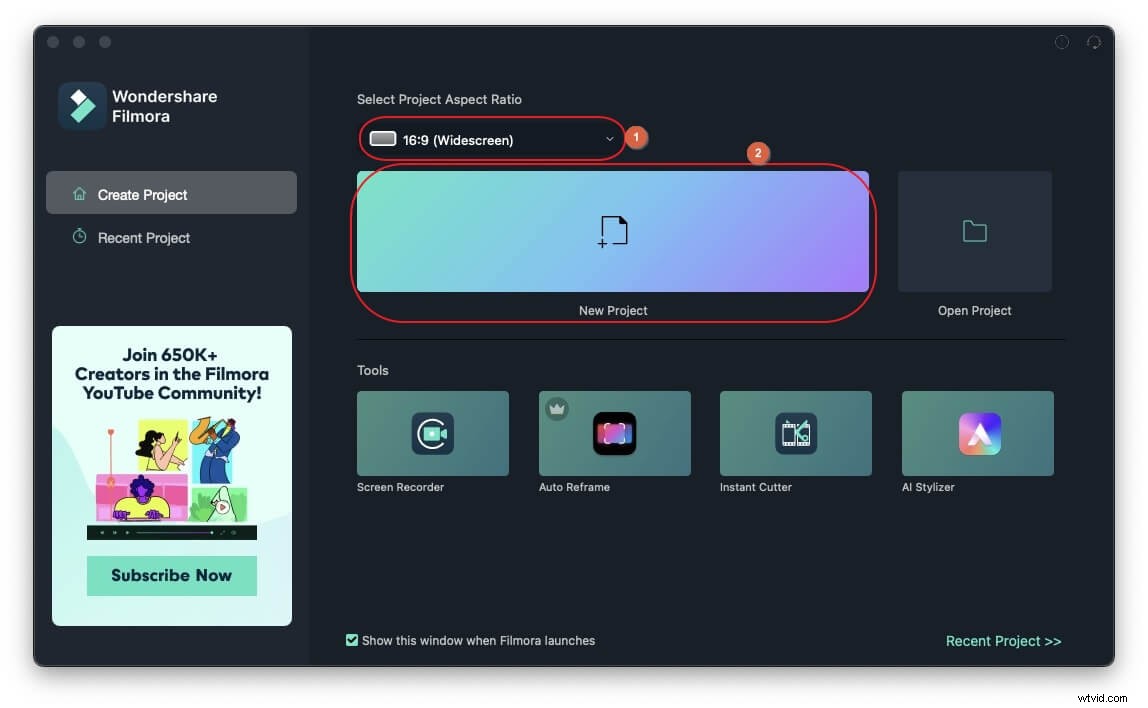
Task: Click the support headset icon
Action: tap(1094, 42)
